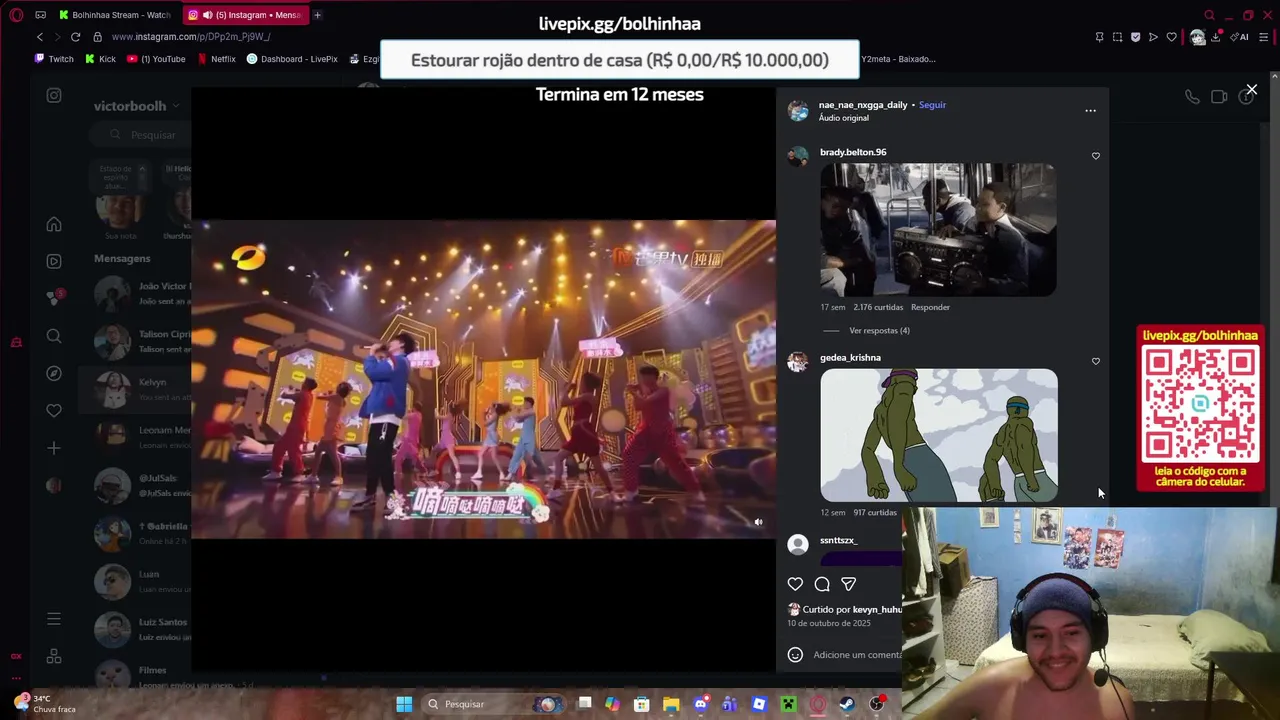Click Responder under brady.belton.96 comment

click(x=930, y=307)
